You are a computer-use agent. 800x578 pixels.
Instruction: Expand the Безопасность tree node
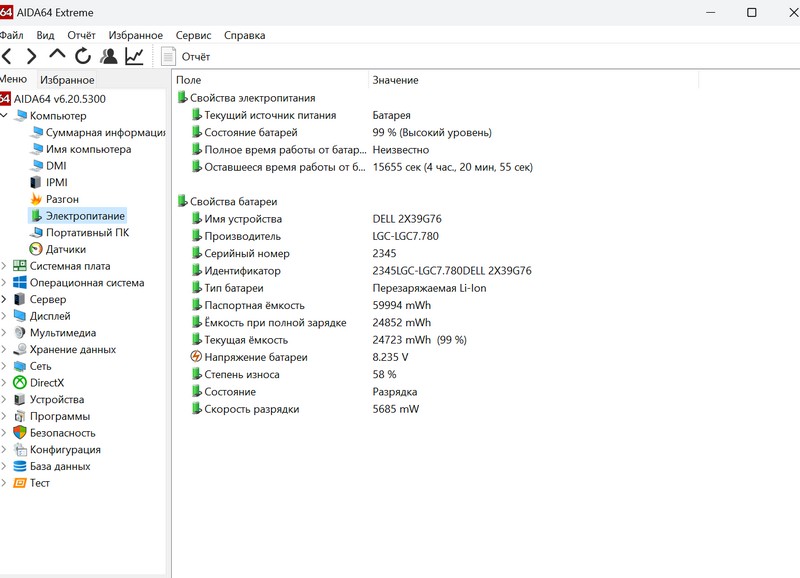pos(5,433)
